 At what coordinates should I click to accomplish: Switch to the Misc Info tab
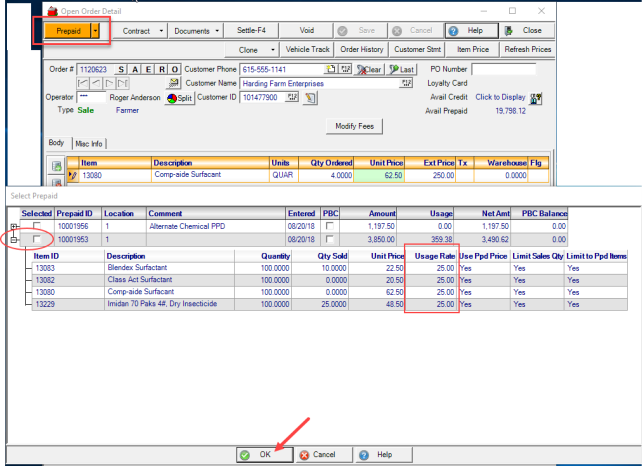88,144
